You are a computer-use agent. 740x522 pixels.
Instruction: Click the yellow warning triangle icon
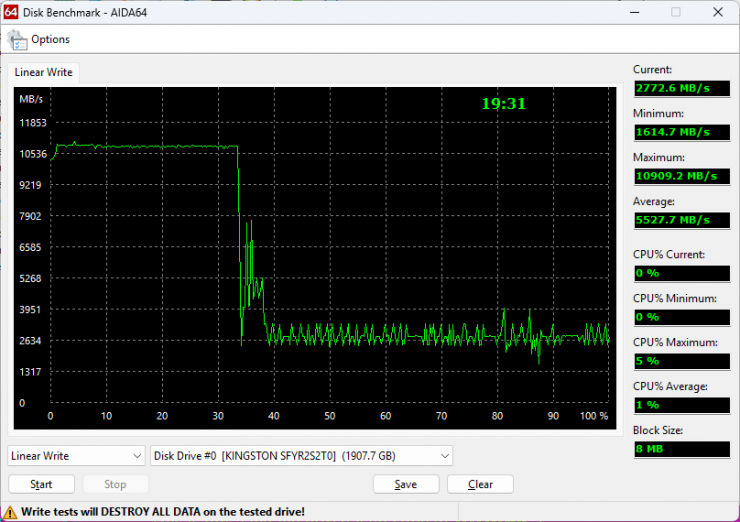pos(10,513)
